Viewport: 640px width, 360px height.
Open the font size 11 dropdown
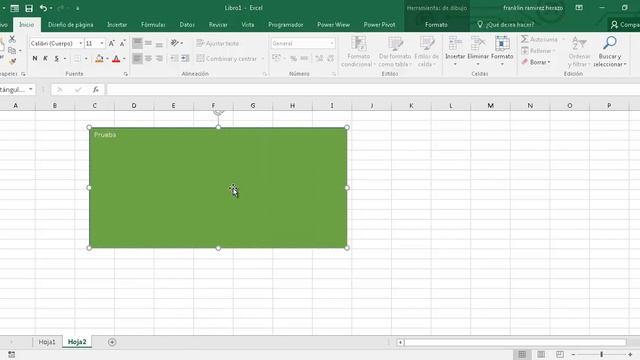102,43
